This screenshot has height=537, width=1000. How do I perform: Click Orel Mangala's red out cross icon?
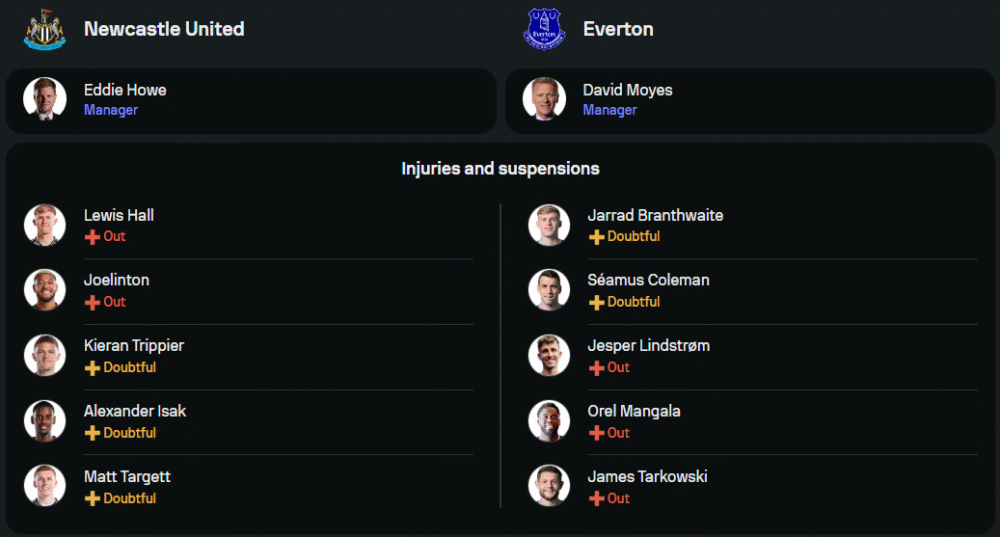point(596,433)
